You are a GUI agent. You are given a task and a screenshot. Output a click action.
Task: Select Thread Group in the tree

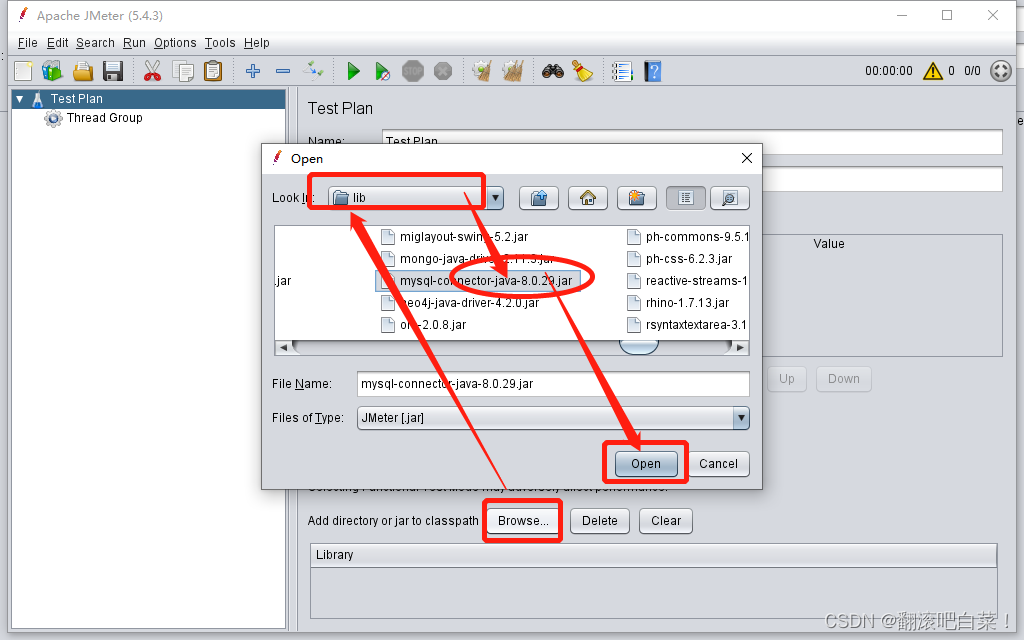(x=104, y=118)
